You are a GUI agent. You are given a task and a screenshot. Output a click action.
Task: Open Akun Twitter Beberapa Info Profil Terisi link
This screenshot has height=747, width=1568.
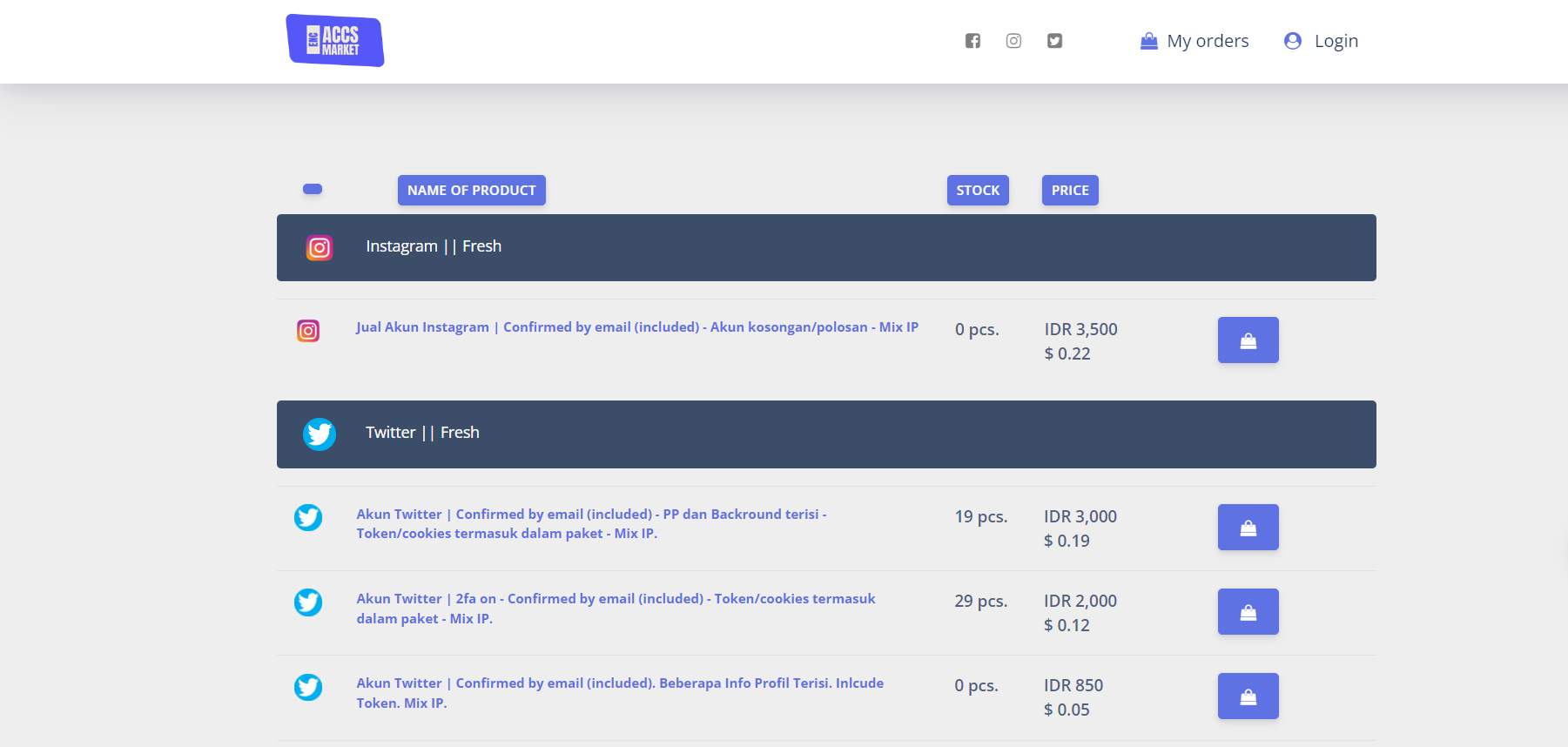(620, 693)
